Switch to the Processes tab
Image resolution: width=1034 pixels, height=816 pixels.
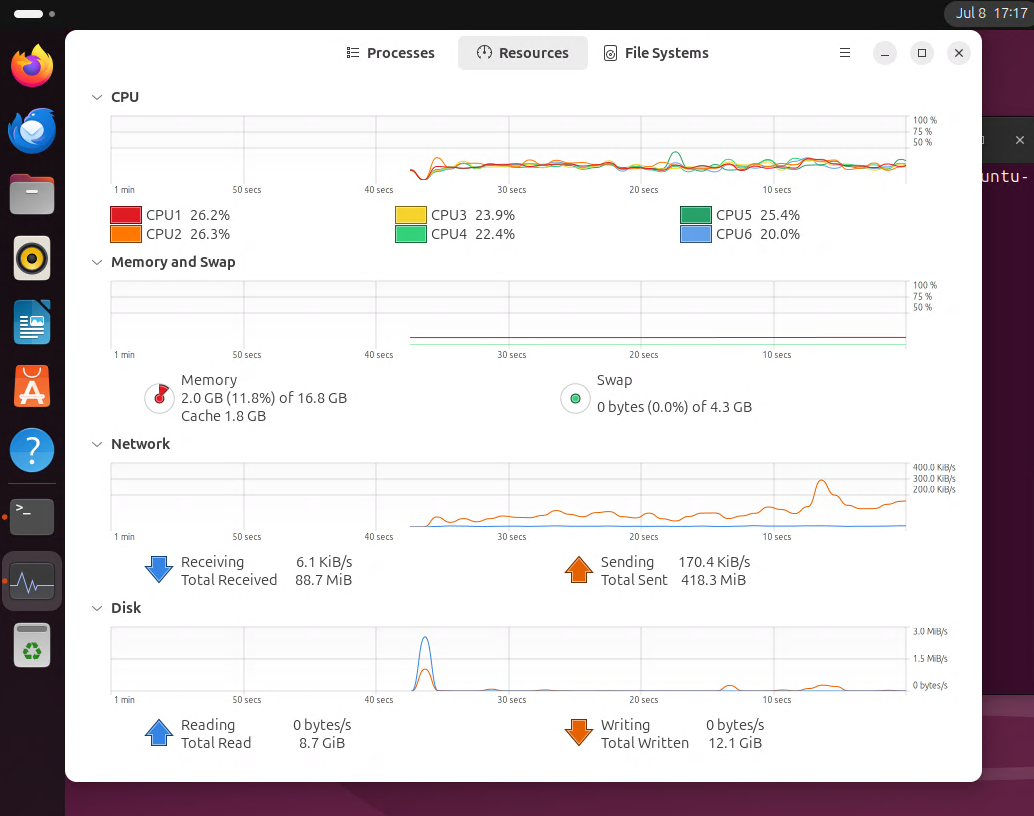pos(390,53)
